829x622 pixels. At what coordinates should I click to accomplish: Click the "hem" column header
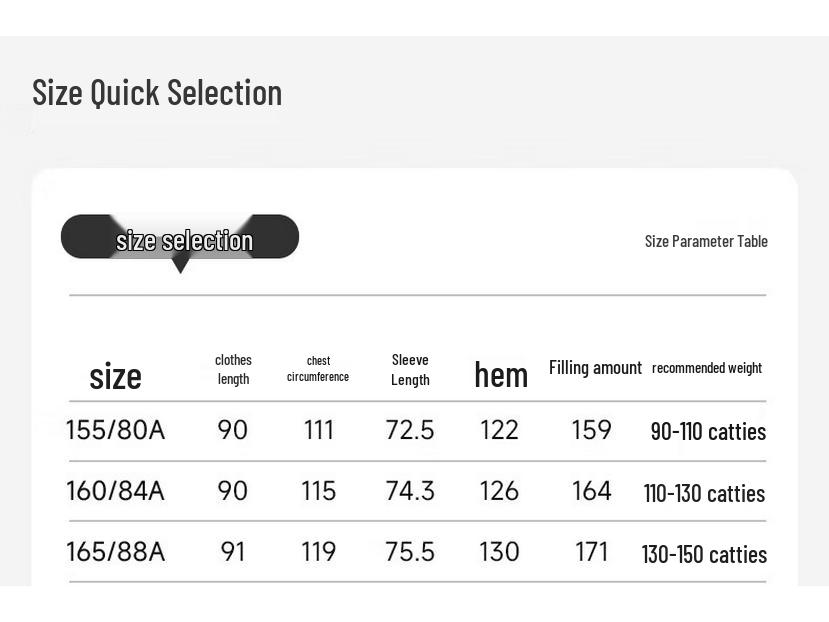pyautogui.click(x=500, y=375)
